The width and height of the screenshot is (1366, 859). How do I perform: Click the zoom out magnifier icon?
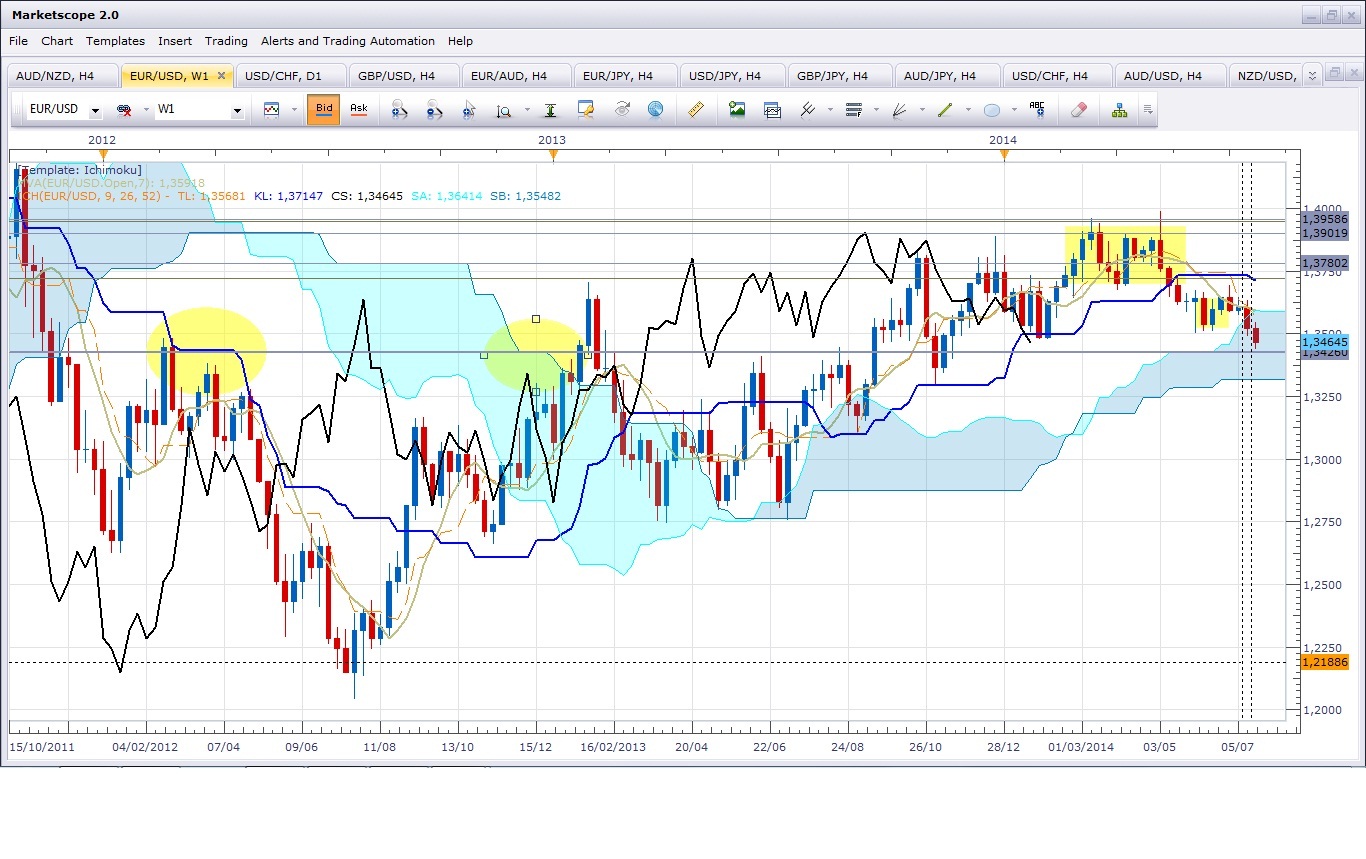tap(434, 110)
